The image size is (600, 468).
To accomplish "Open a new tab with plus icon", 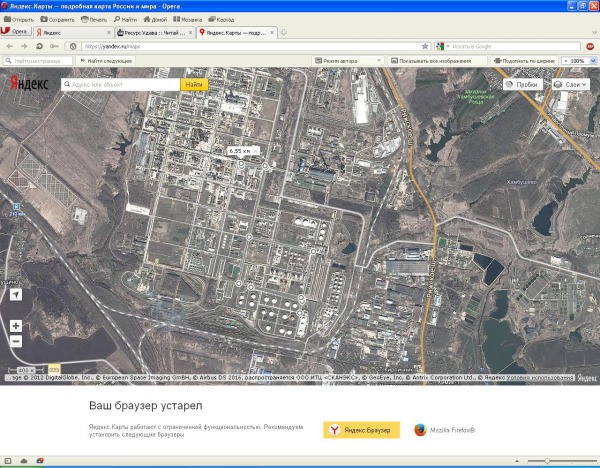I will (x=284, y=33).
